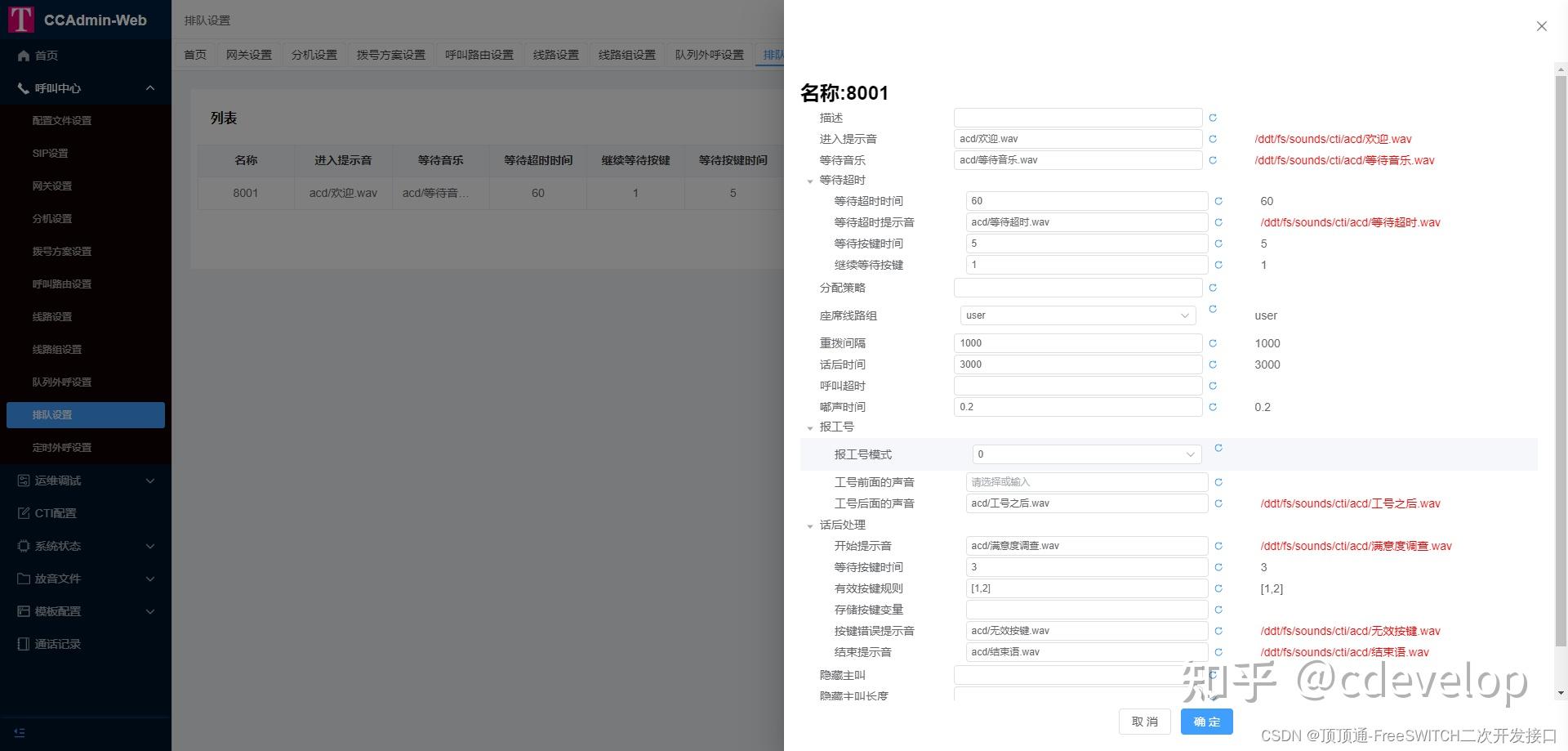
Task: Switch to the 线路组设置 tab
Action: click(626, 54)
